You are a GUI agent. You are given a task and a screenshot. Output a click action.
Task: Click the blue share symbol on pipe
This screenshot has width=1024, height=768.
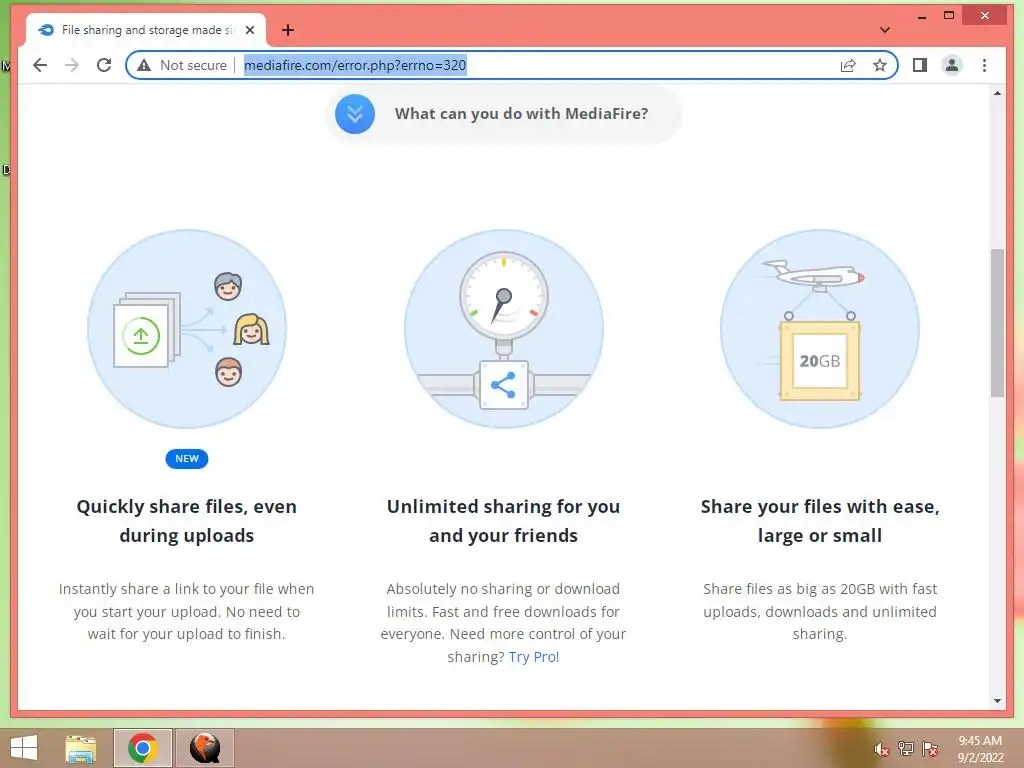504,385
